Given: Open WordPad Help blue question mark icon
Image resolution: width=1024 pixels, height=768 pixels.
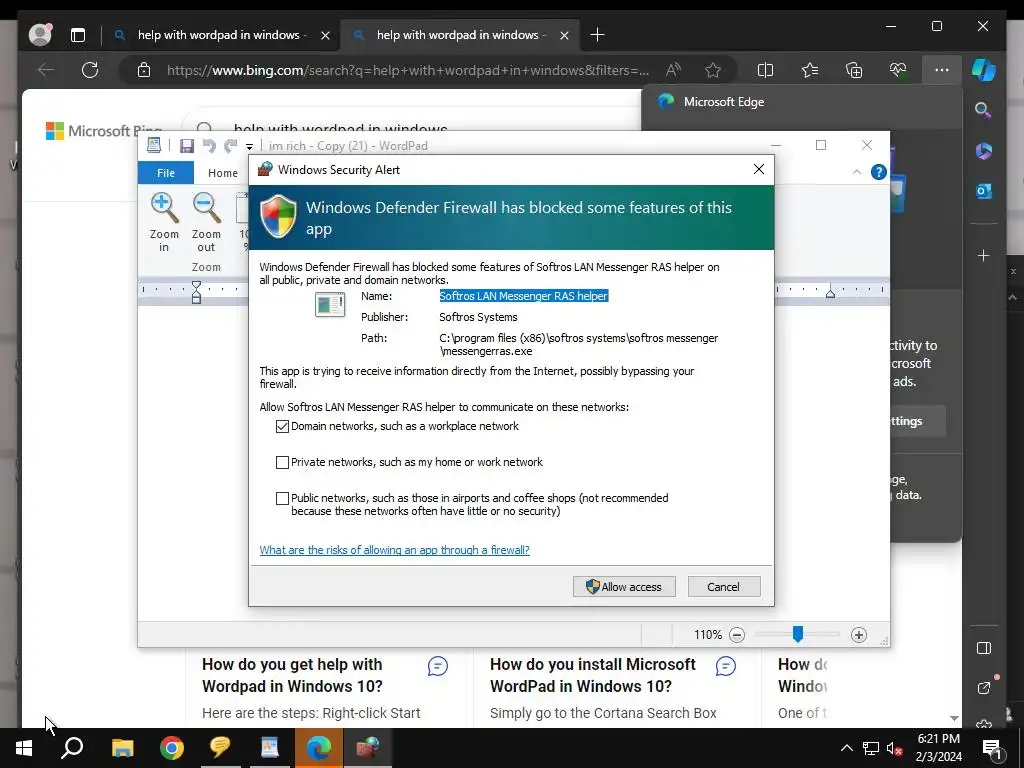Looking at the screenshot, I should (879, 172).
